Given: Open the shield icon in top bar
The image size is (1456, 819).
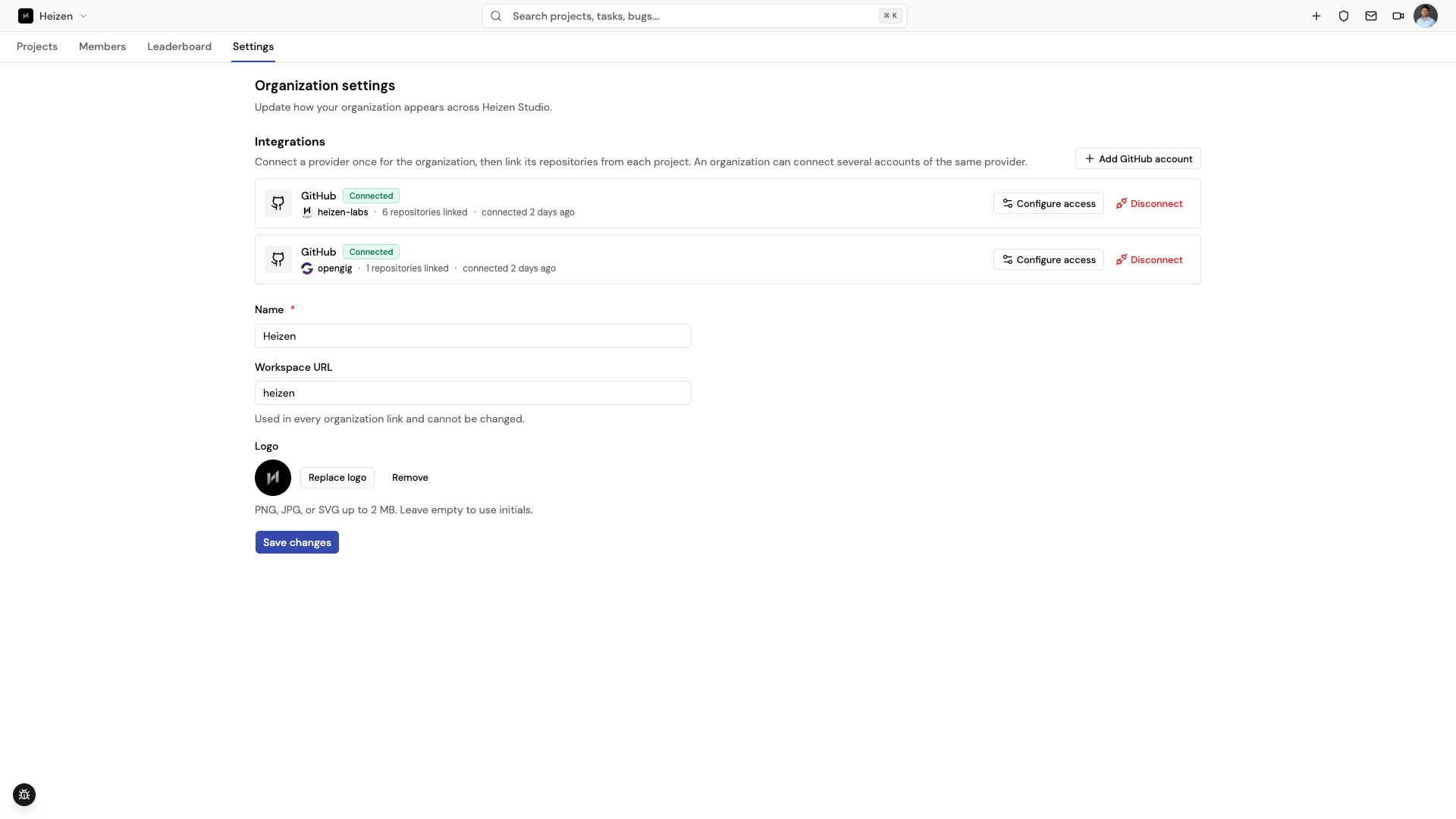Looking at the screenshot, I should [x=1344, y=16].
